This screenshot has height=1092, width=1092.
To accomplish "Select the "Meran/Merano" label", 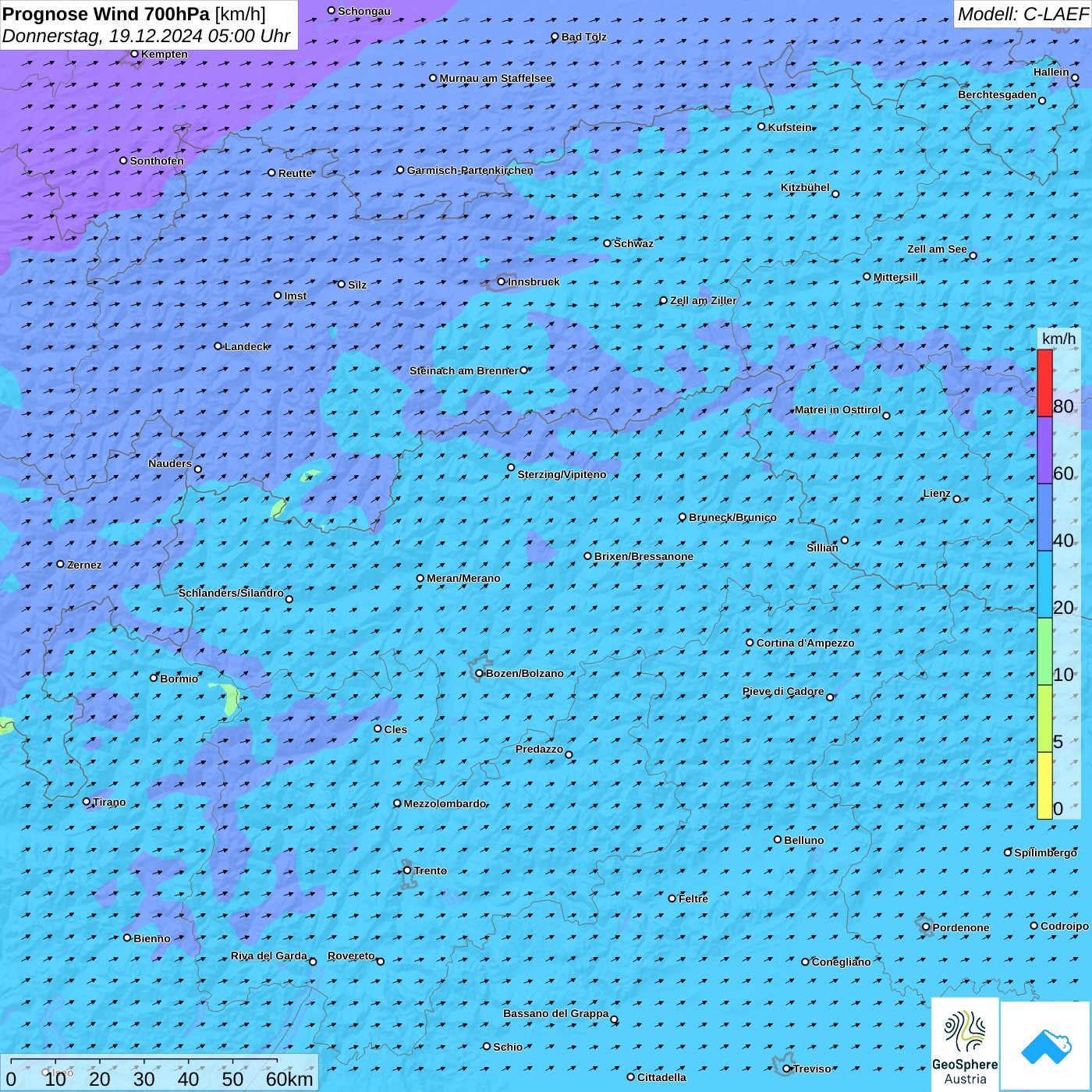I will (x=463, y=578).
